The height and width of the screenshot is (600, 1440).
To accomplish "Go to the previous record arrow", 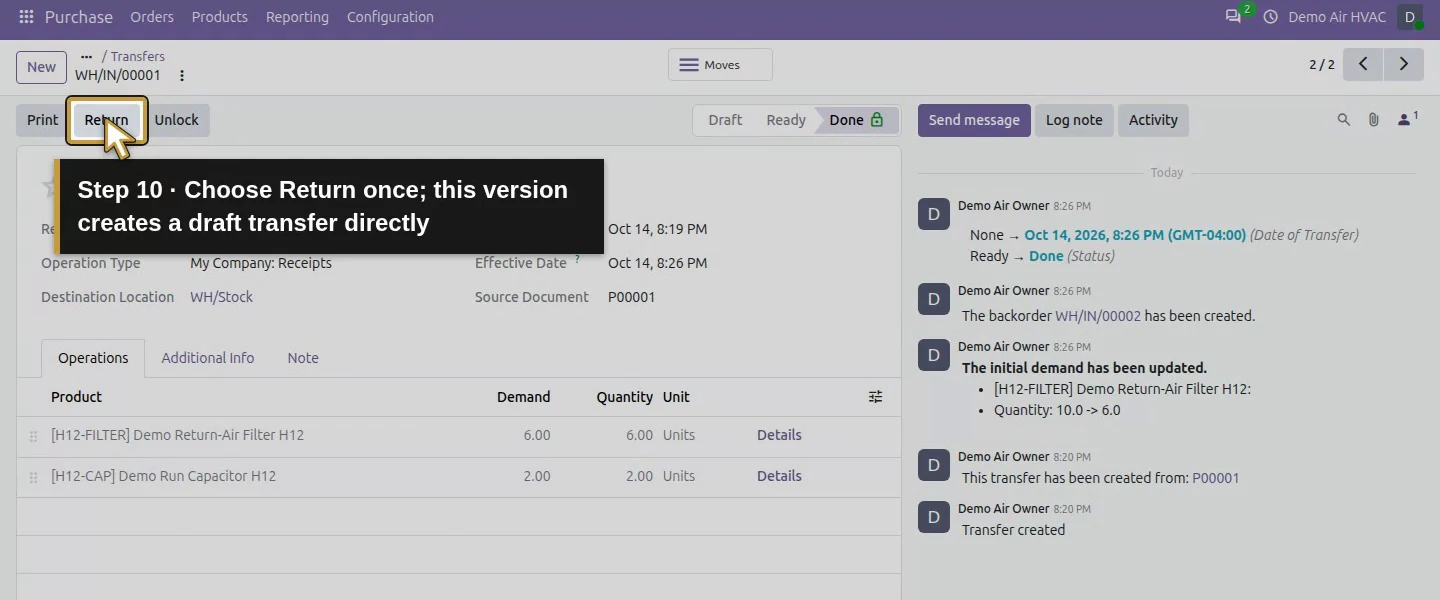I will pyautogui.click(x=1363, y=64).
